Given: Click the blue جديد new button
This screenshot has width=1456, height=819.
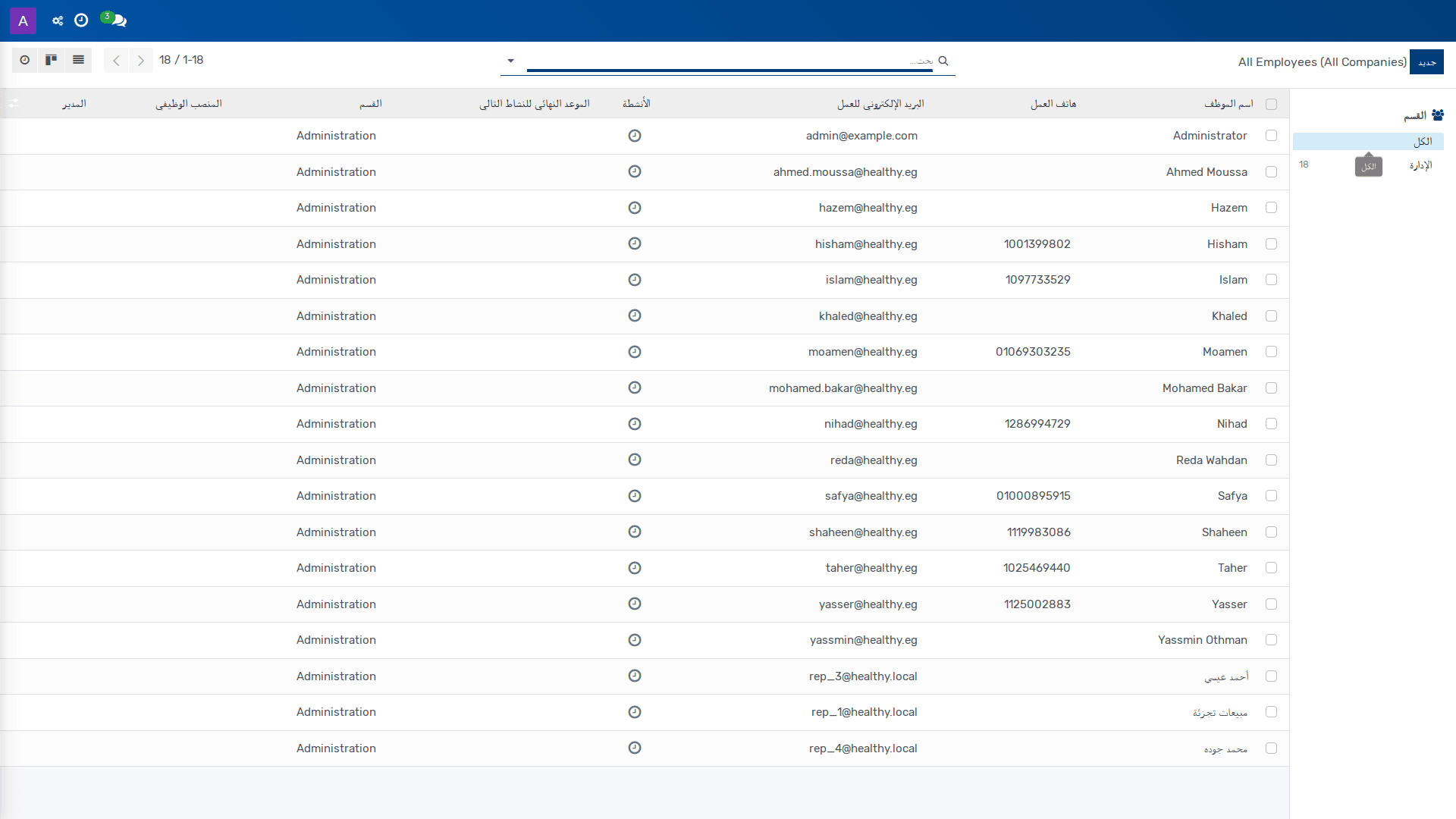Looking at the screenshot, I should click(x=1426, y=62).
